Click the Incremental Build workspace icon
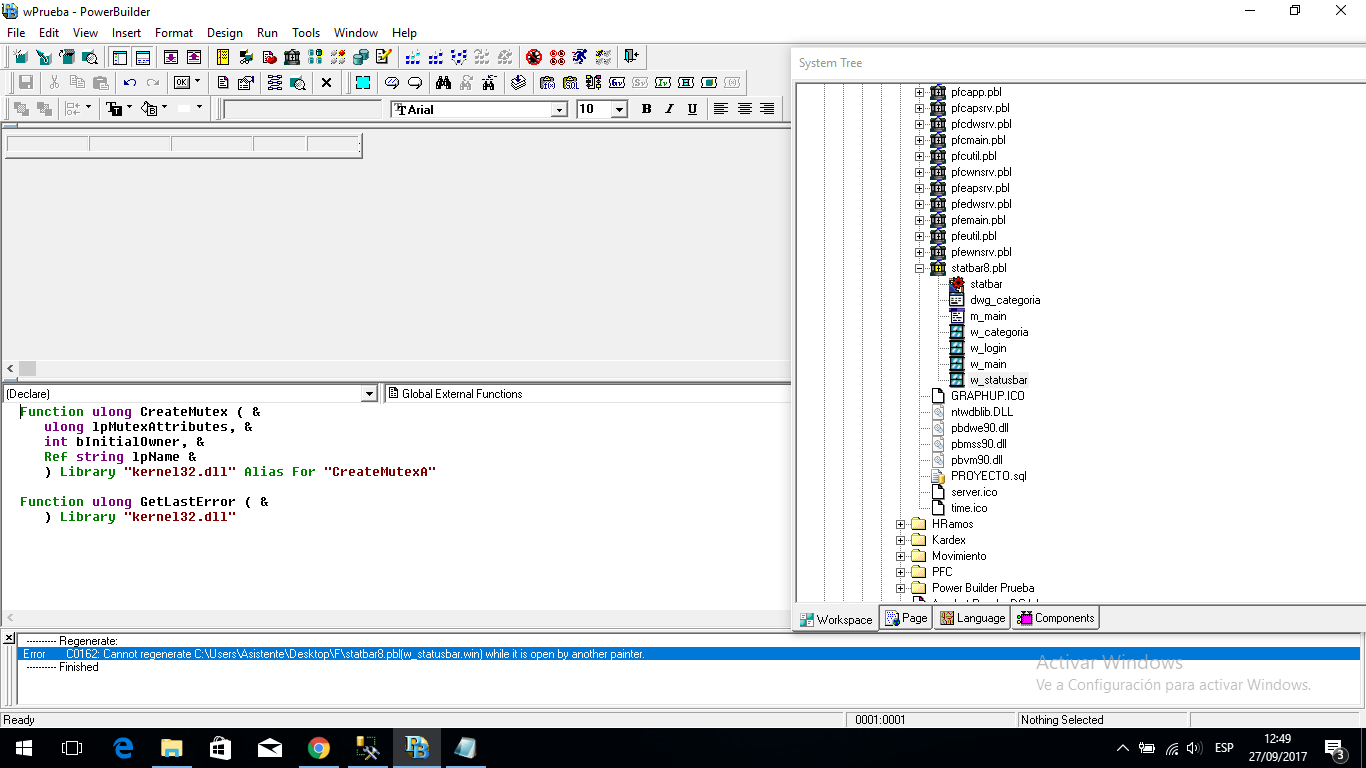Image resolution: width=1366 pixels, height=768 pixels. point(412,57)
